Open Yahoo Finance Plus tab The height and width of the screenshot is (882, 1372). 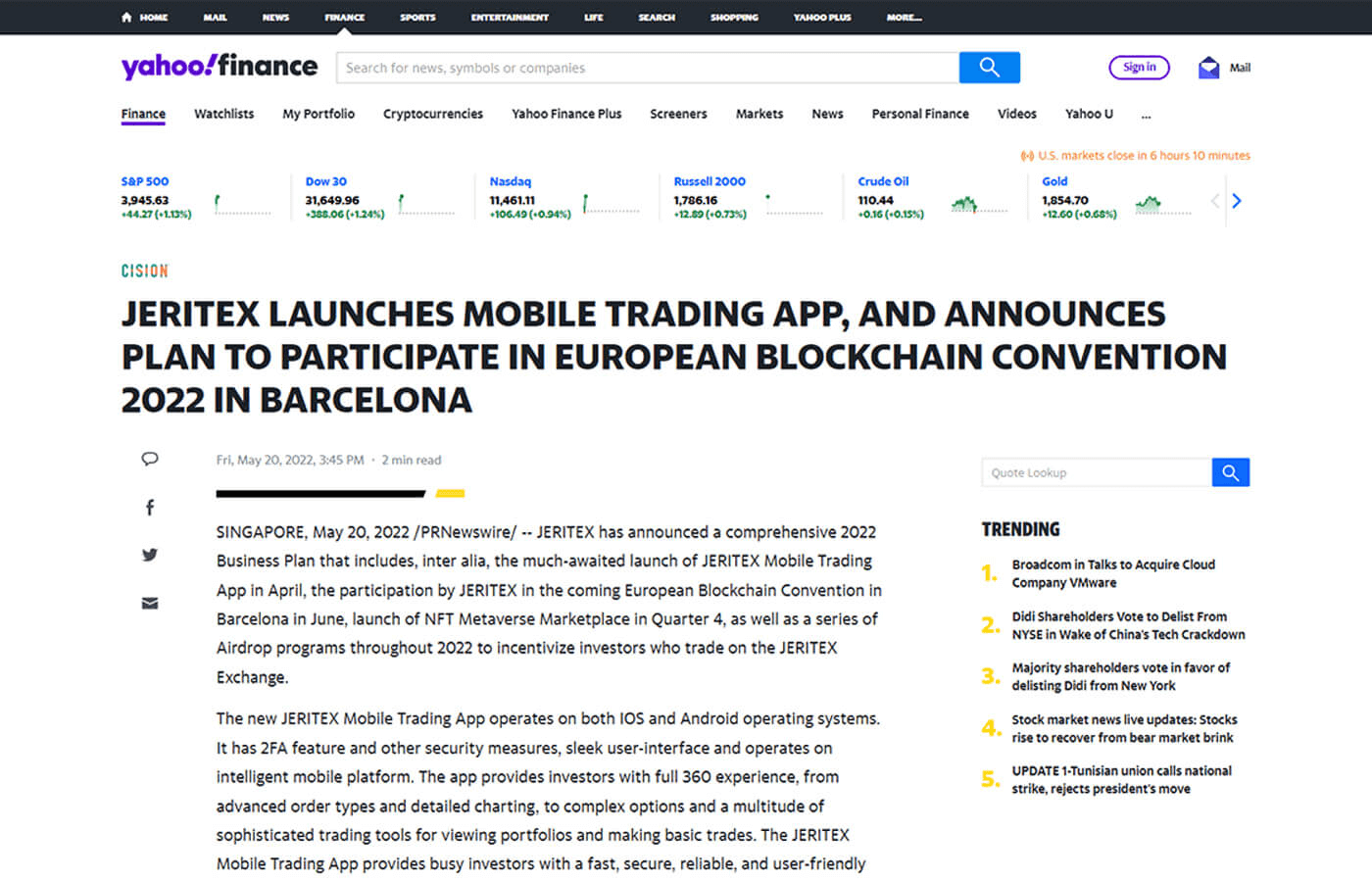[566, 114]
